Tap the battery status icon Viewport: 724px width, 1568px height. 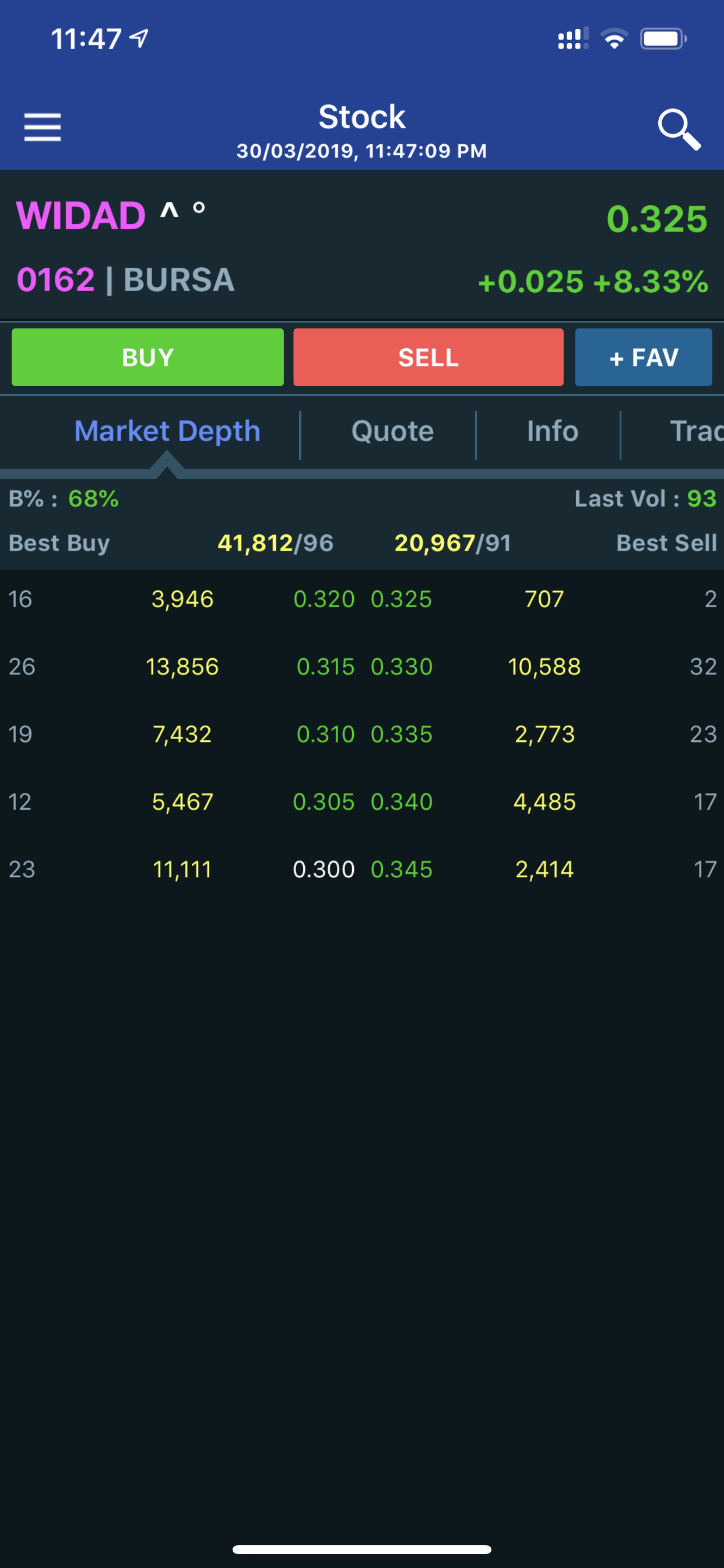pyautogui.click(x=663, y=39)
